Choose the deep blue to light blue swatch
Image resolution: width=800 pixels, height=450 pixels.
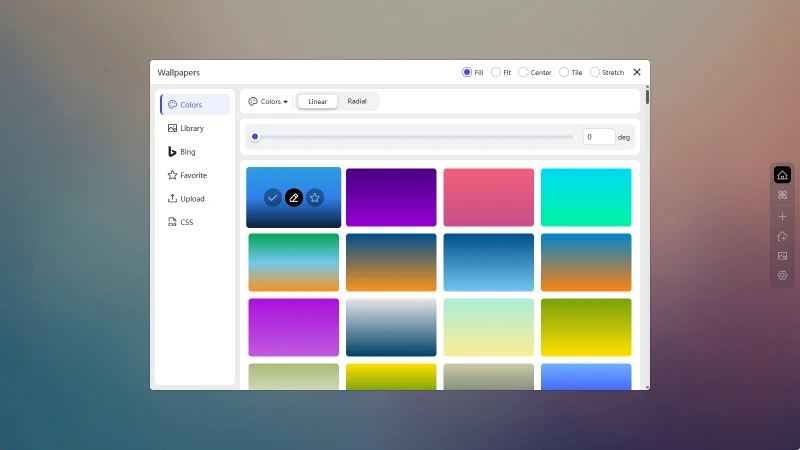pyautogui.click(x=489, y=262)
